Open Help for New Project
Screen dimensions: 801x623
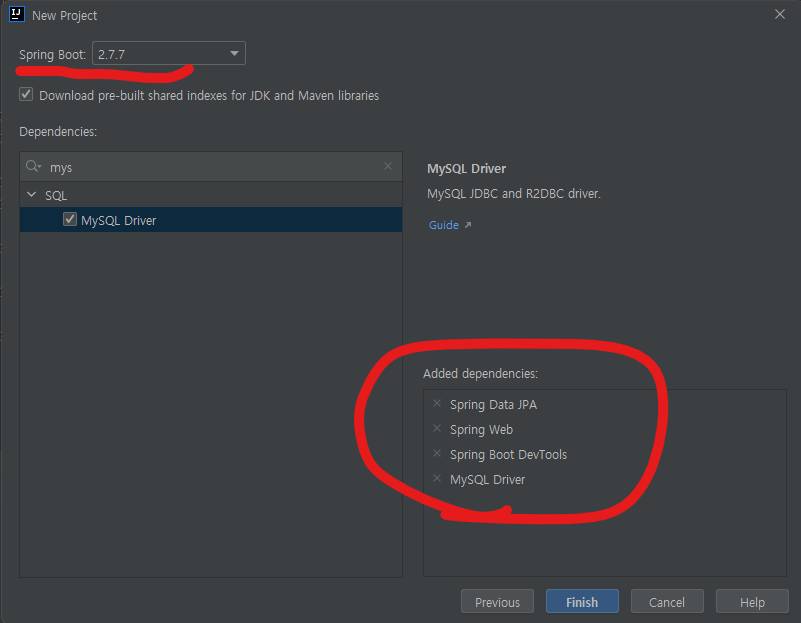(x=752, y=602)
